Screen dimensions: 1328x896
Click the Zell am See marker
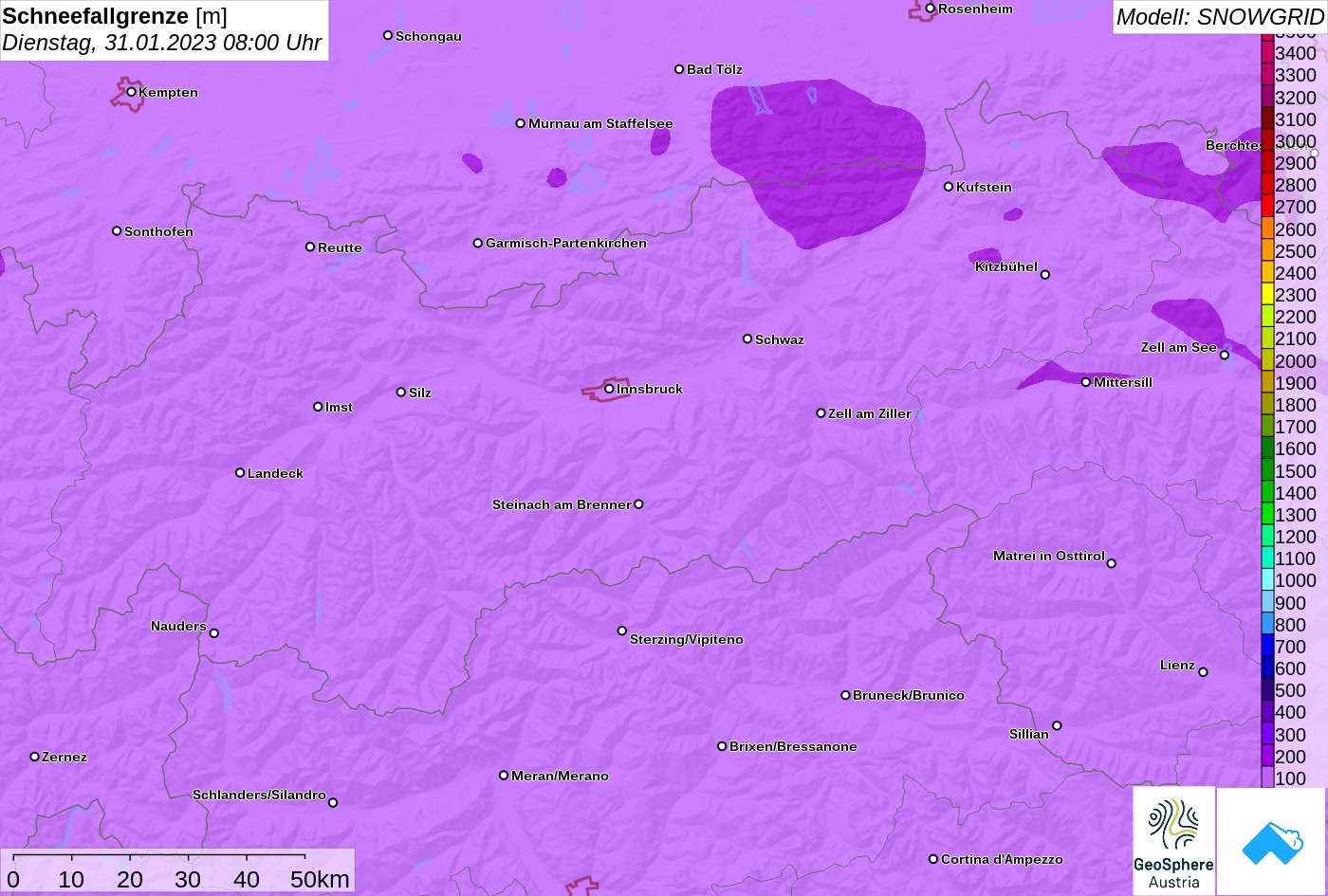click(1224, 356)
